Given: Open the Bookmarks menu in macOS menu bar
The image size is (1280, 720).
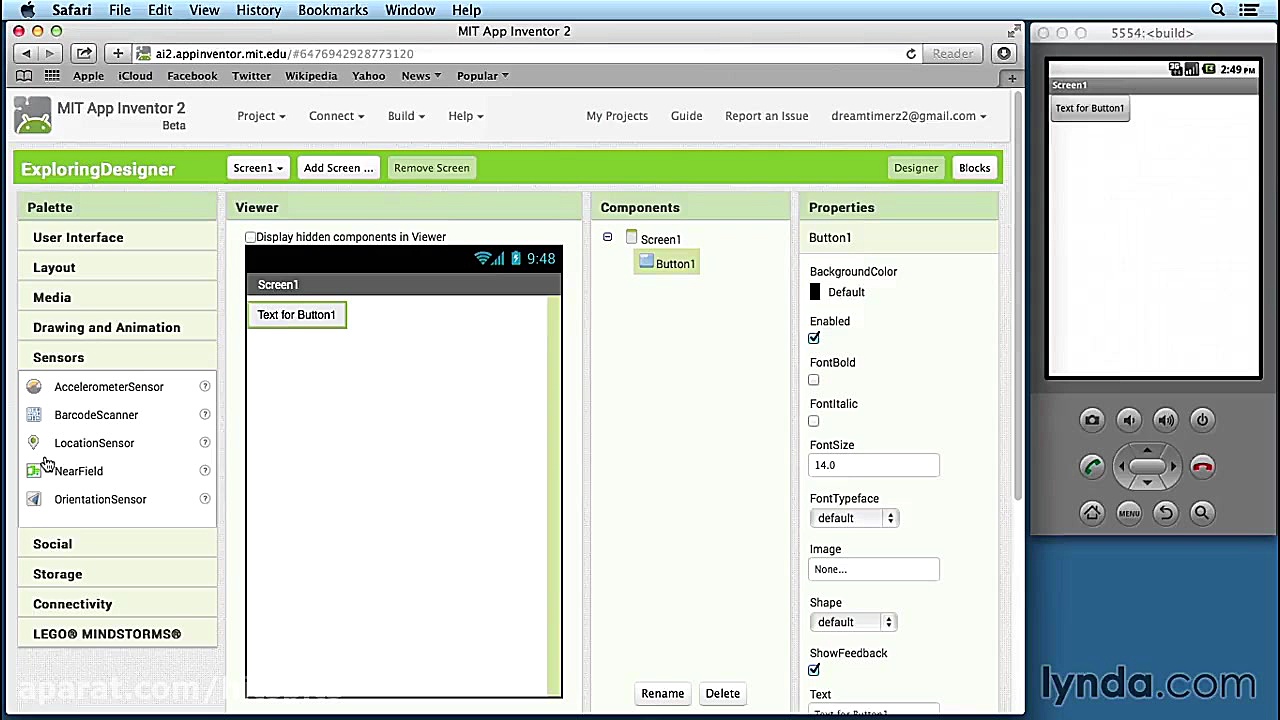Looking at the screenshot, I should [333, 10].
